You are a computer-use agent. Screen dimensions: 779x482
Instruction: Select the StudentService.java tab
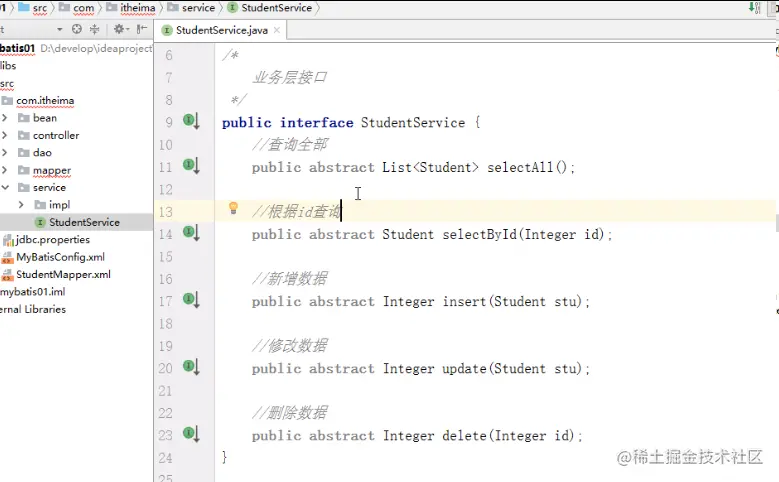click(x=220, y=31)
